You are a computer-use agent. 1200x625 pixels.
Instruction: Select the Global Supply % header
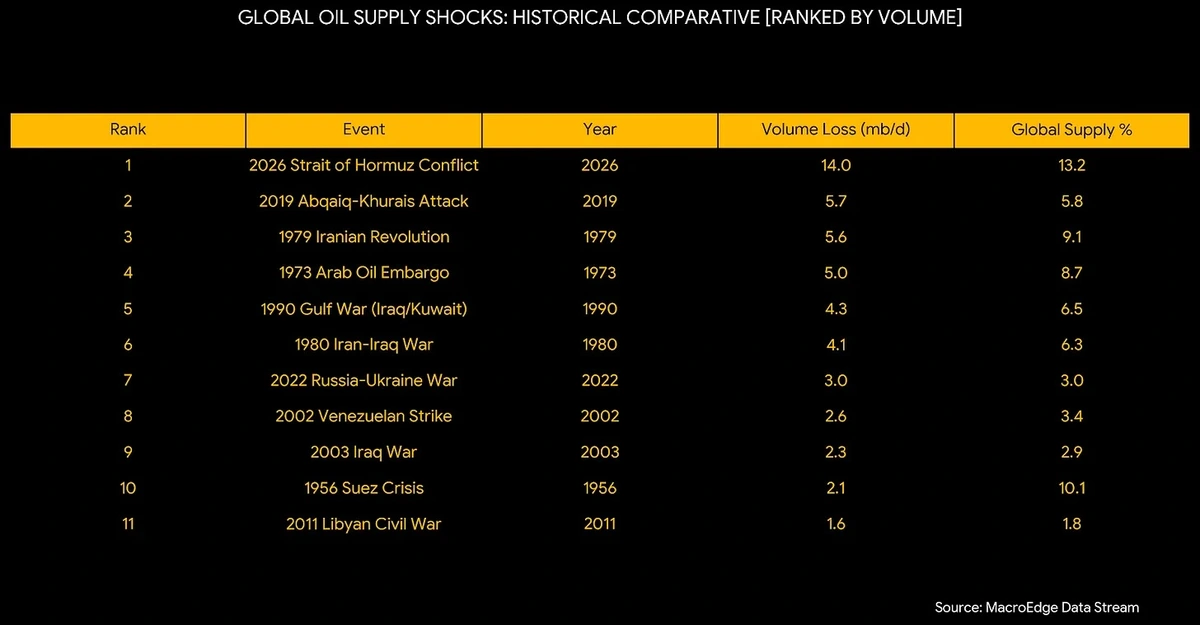(1071, 130)
